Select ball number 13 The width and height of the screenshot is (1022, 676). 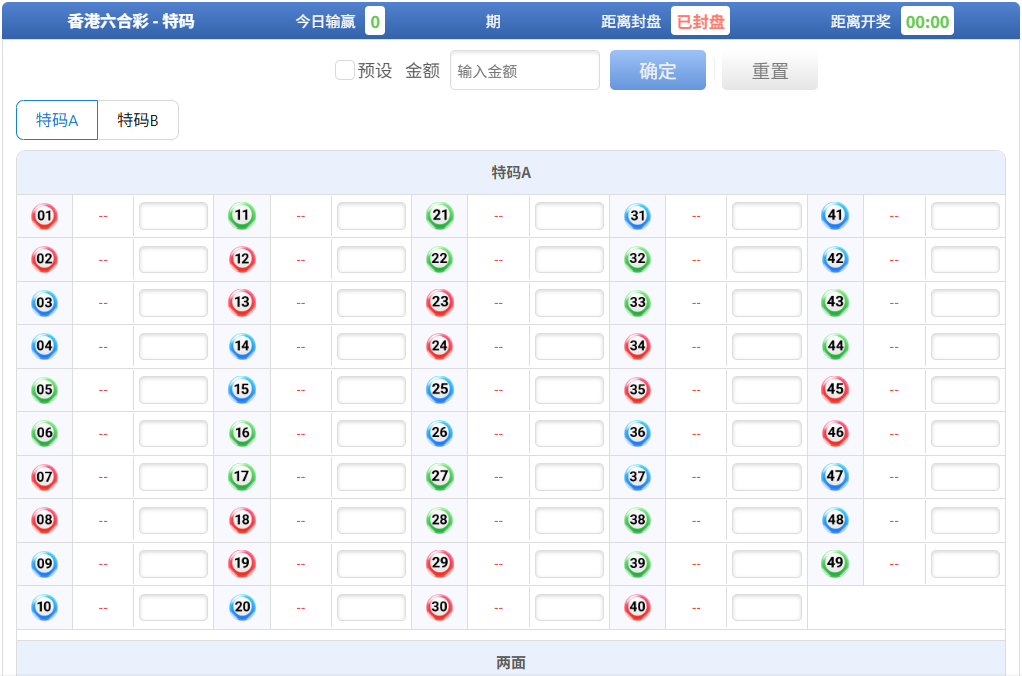(241, 303)
